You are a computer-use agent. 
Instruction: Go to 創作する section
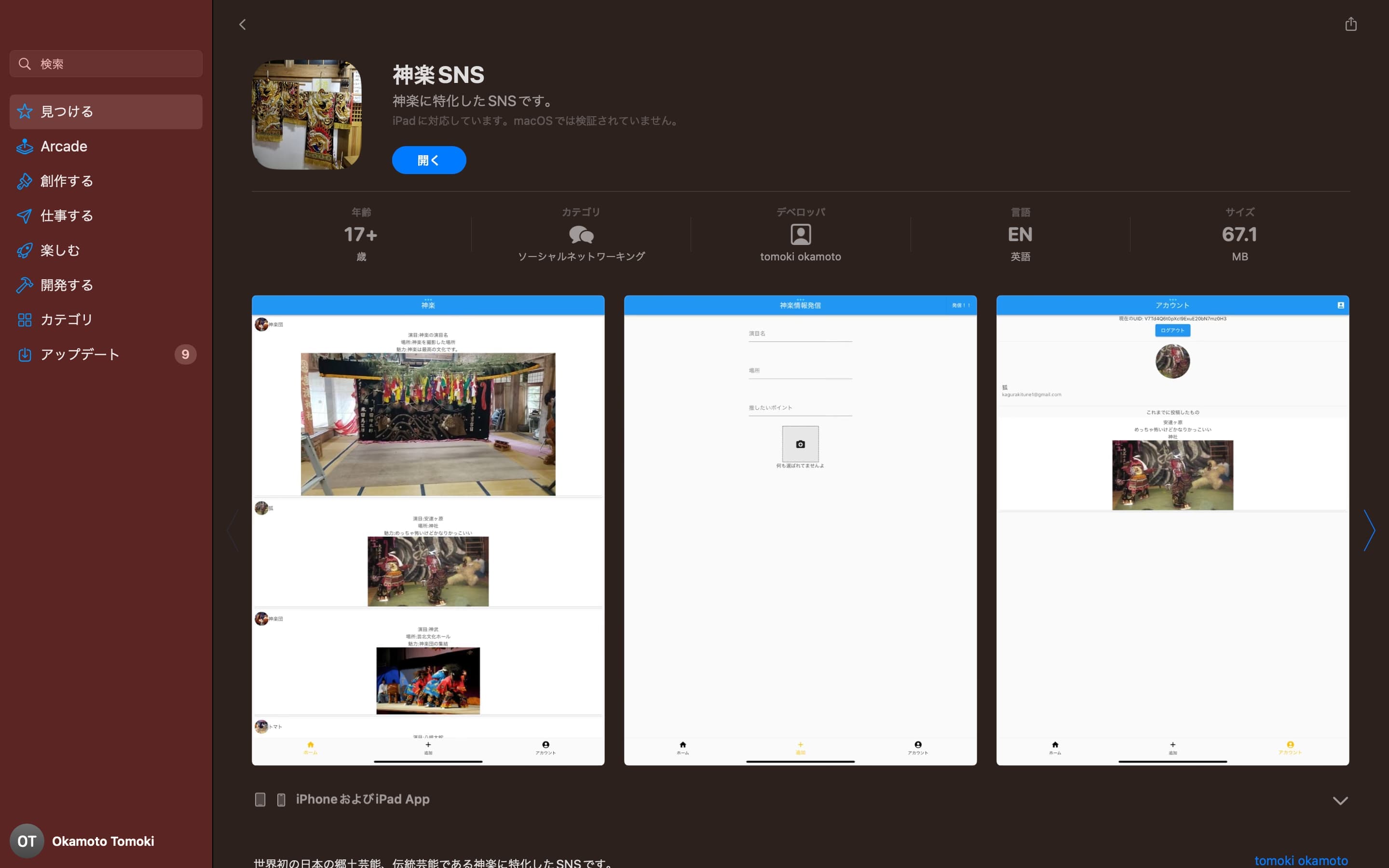[106, 181]
